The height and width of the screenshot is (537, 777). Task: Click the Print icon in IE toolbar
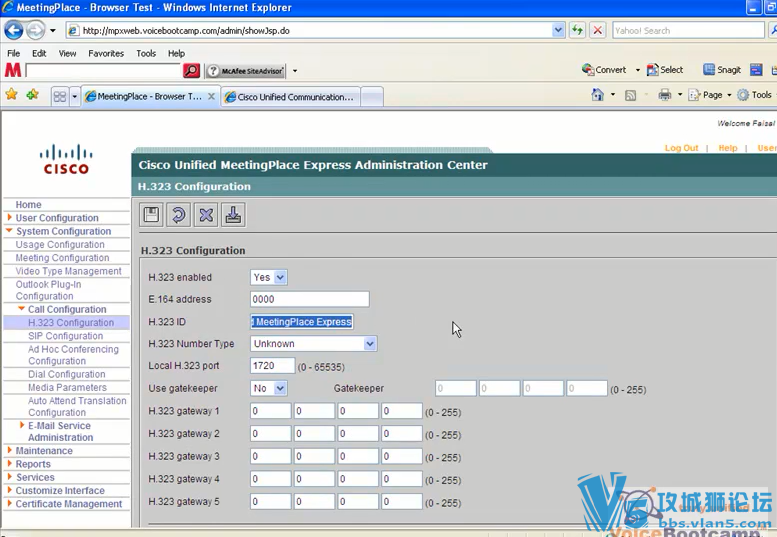tap(664, 95)
